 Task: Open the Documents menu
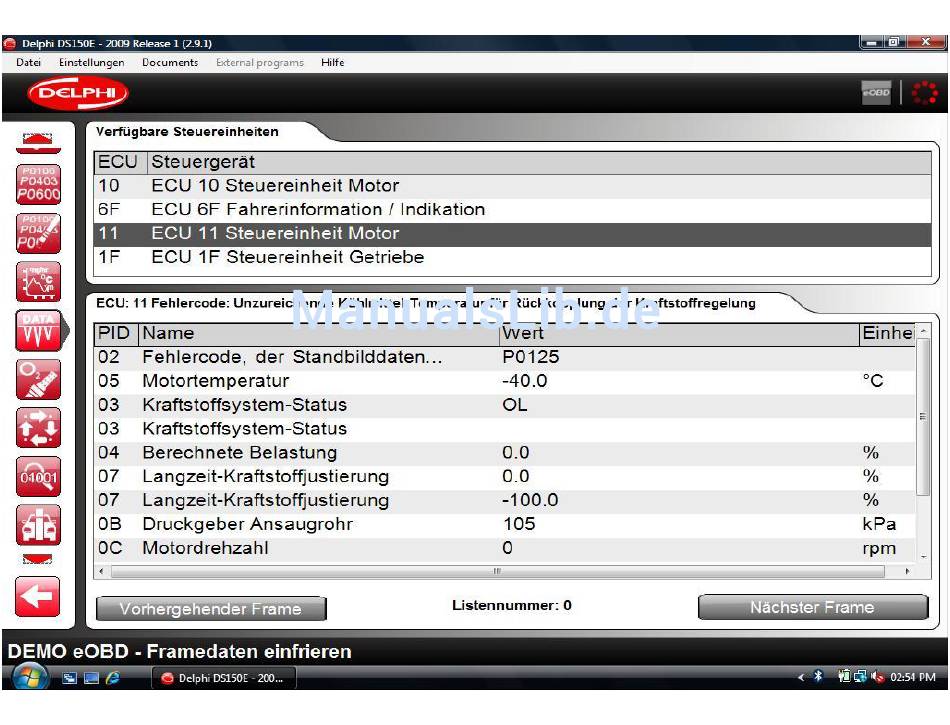tap(170, 62)
